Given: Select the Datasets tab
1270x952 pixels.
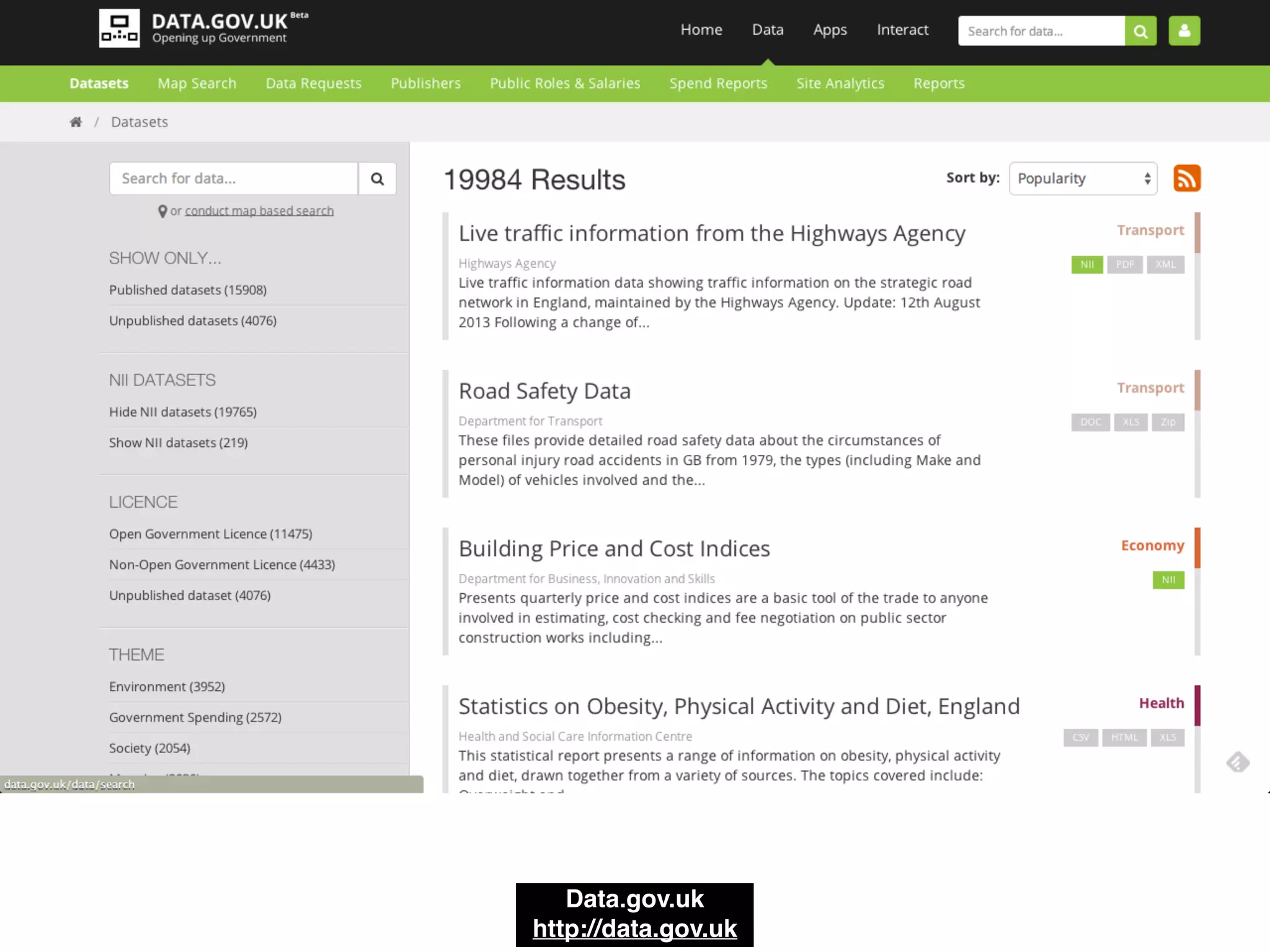Looking at the screenshot, I should point(99,84).
